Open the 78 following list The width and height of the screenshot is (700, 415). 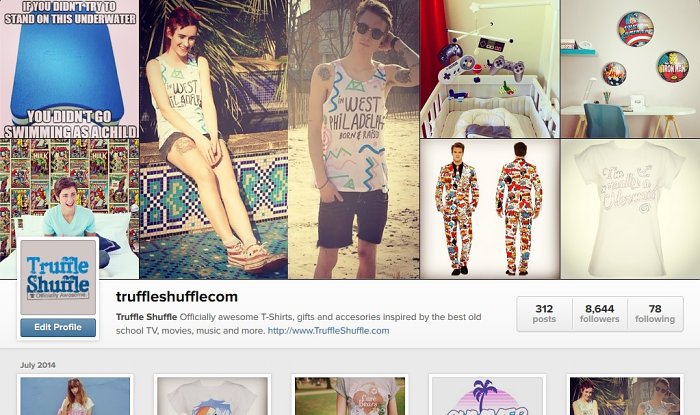[655, 314]
